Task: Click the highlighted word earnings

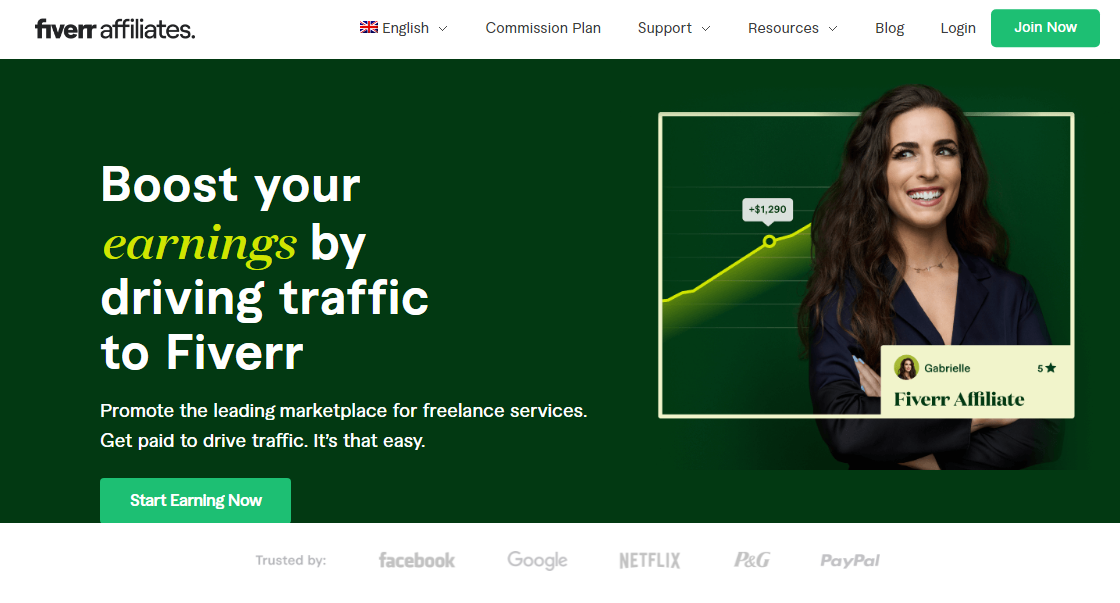Action: (x=199, y=244)
